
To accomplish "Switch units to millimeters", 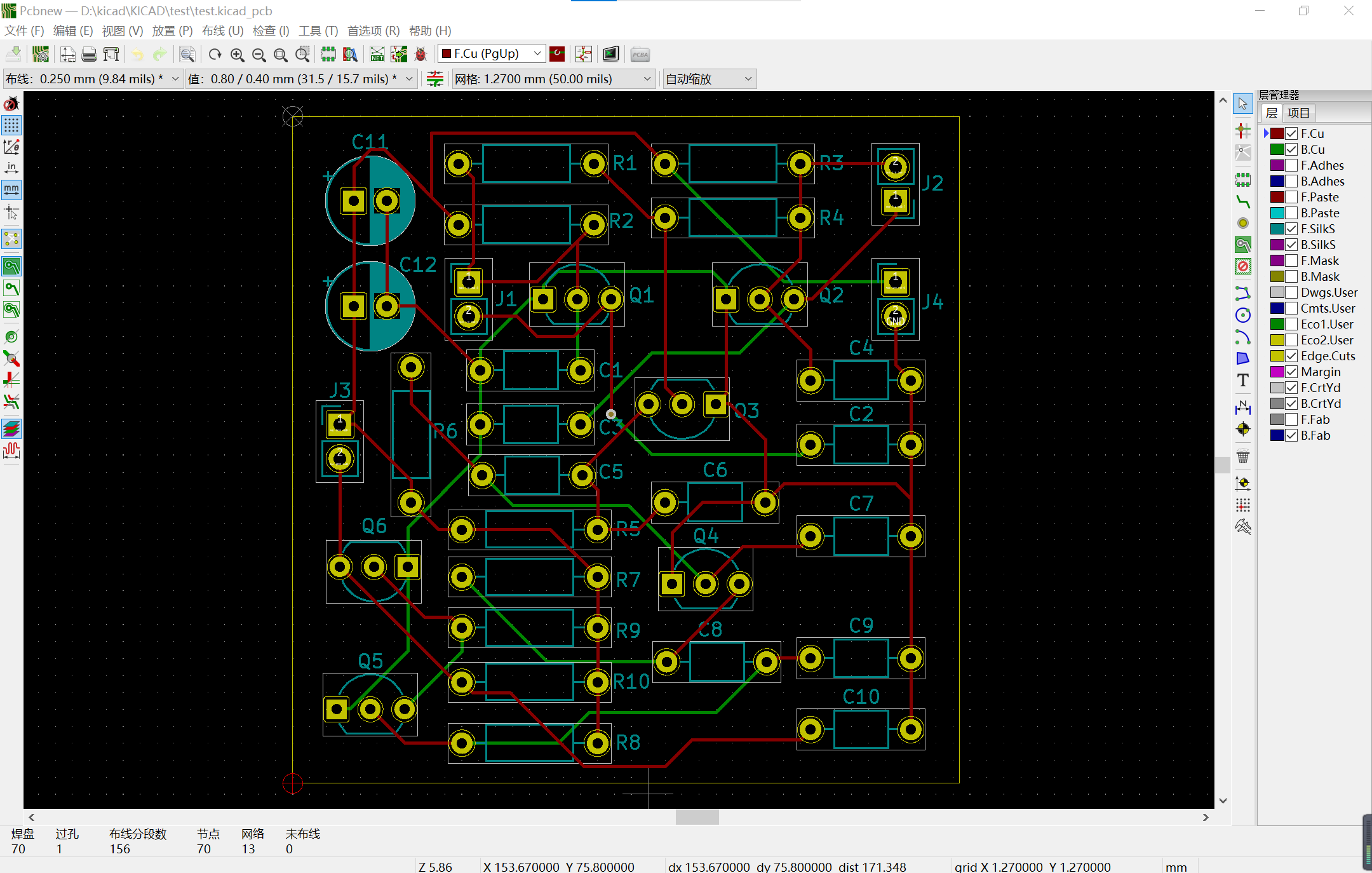I will pos(11,189).
